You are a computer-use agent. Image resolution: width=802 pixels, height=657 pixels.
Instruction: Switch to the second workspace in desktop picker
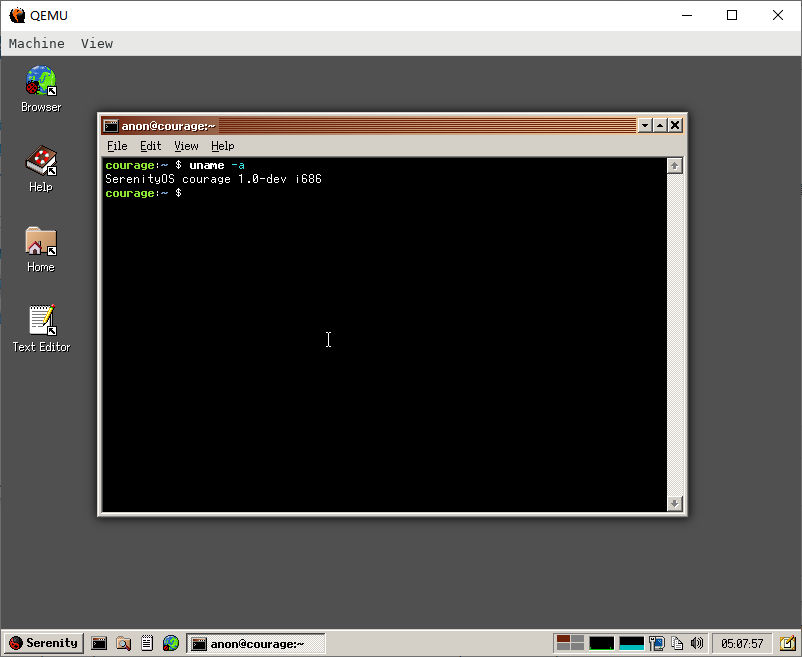(577, 639)
